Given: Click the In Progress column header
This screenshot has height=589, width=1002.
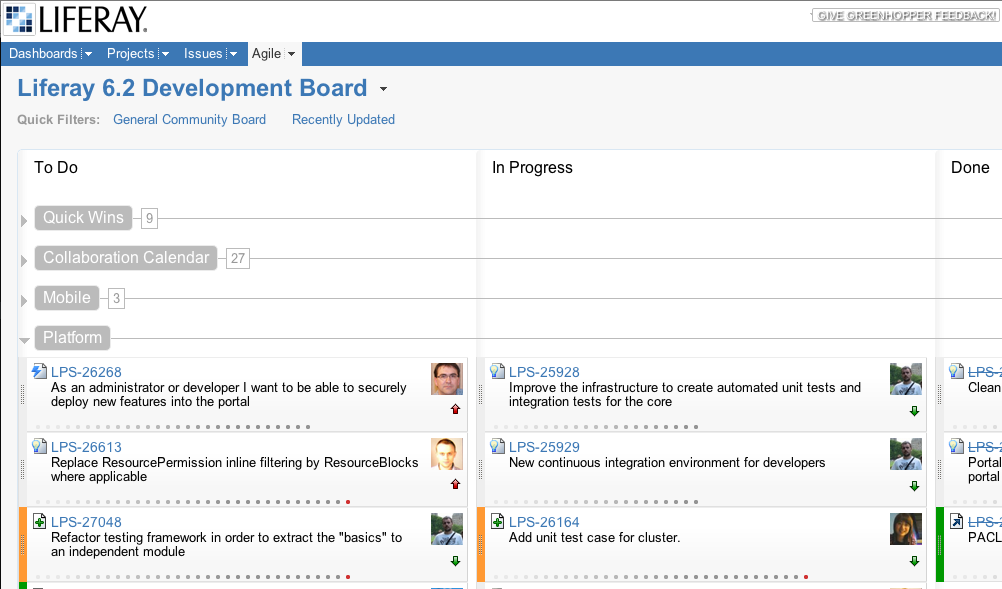Looking at the screenshot, I should [x=532, y=167].
